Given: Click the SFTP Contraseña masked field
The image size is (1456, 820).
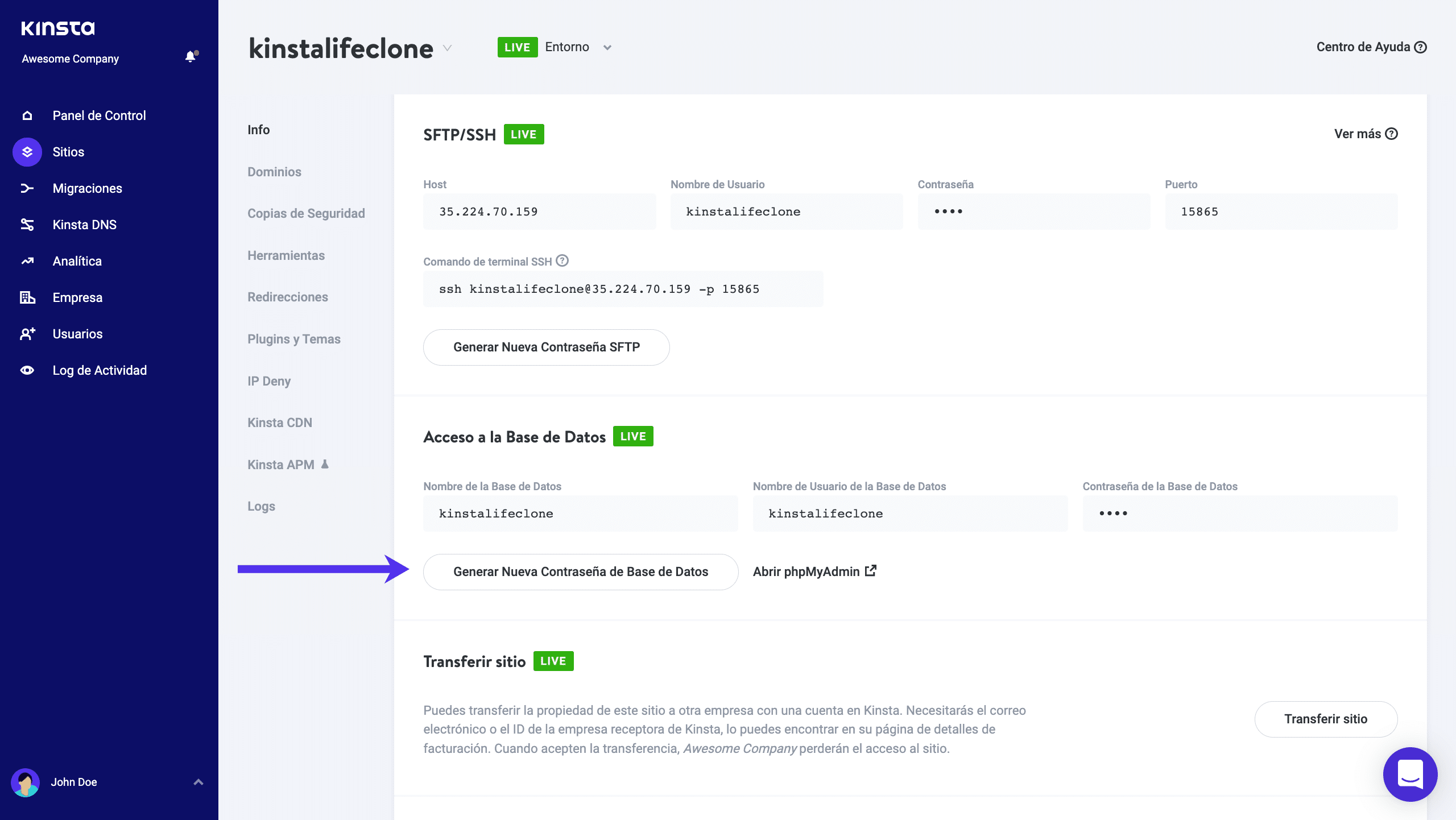Looking at the screenshot, I should tap(1033, 212).
